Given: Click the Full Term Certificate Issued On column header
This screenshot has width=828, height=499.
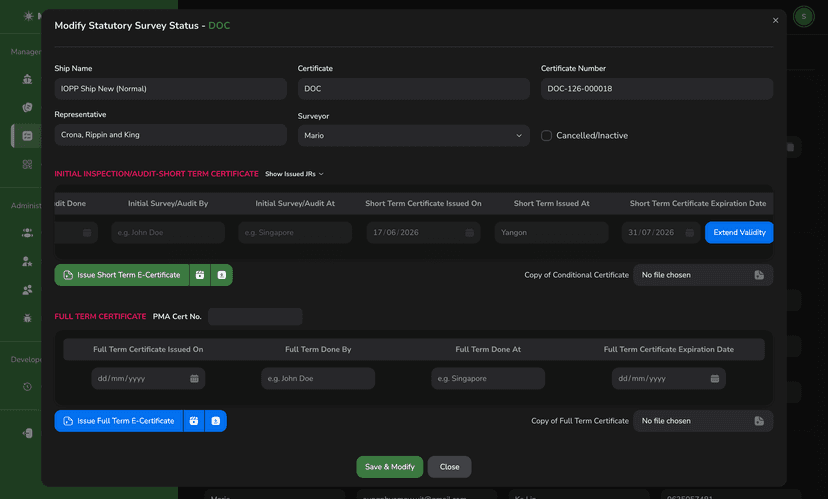Looking at the screenshot, I should pyautogui.click(x=148, y=349).
